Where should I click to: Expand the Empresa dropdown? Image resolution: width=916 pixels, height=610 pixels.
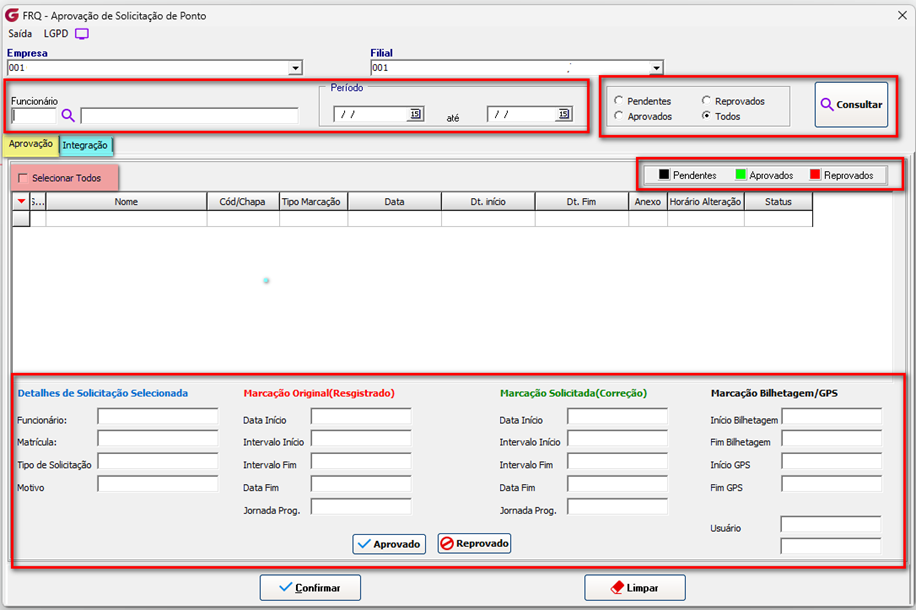tap(295, 68)
